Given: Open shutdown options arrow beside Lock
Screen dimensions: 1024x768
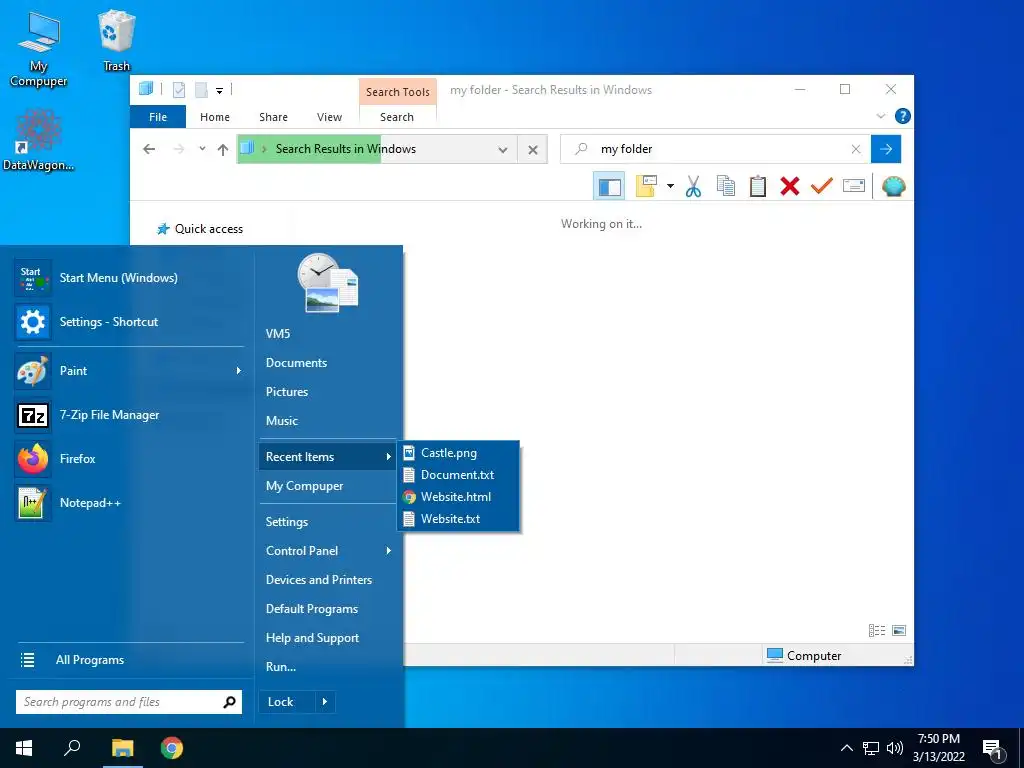Looking at the screenshot, I should 325,702.
